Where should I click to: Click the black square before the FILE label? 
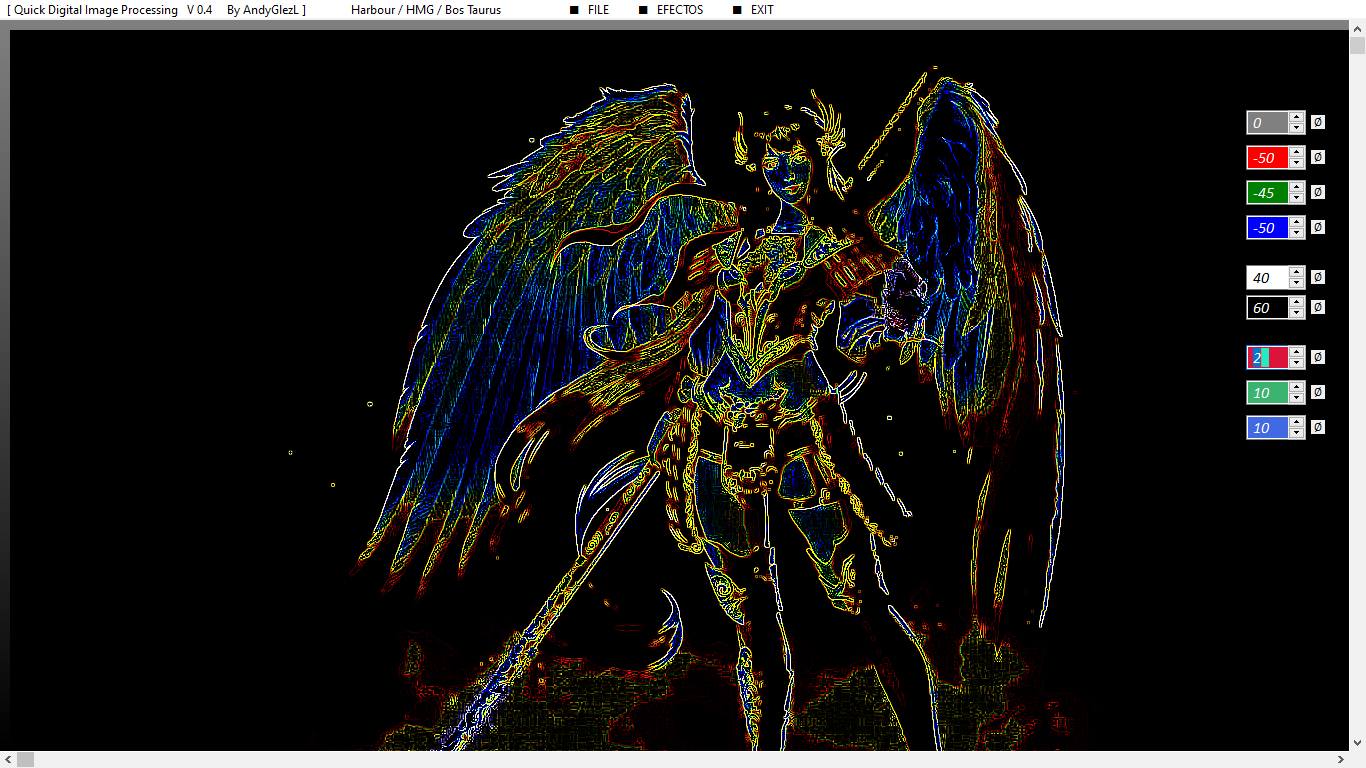(574, 10)
